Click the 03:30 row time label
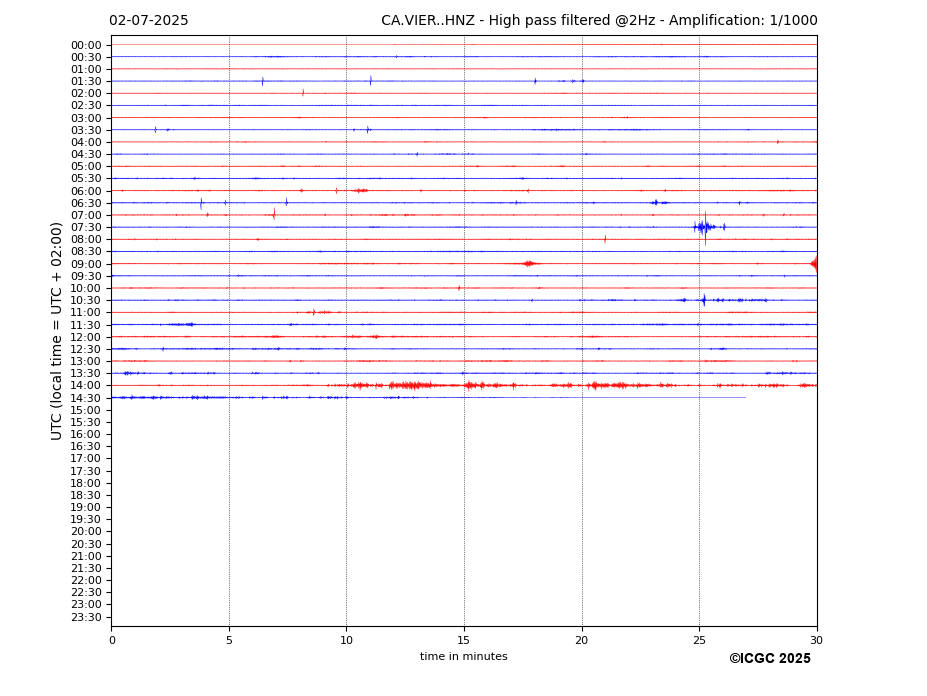 click(86, 130)
